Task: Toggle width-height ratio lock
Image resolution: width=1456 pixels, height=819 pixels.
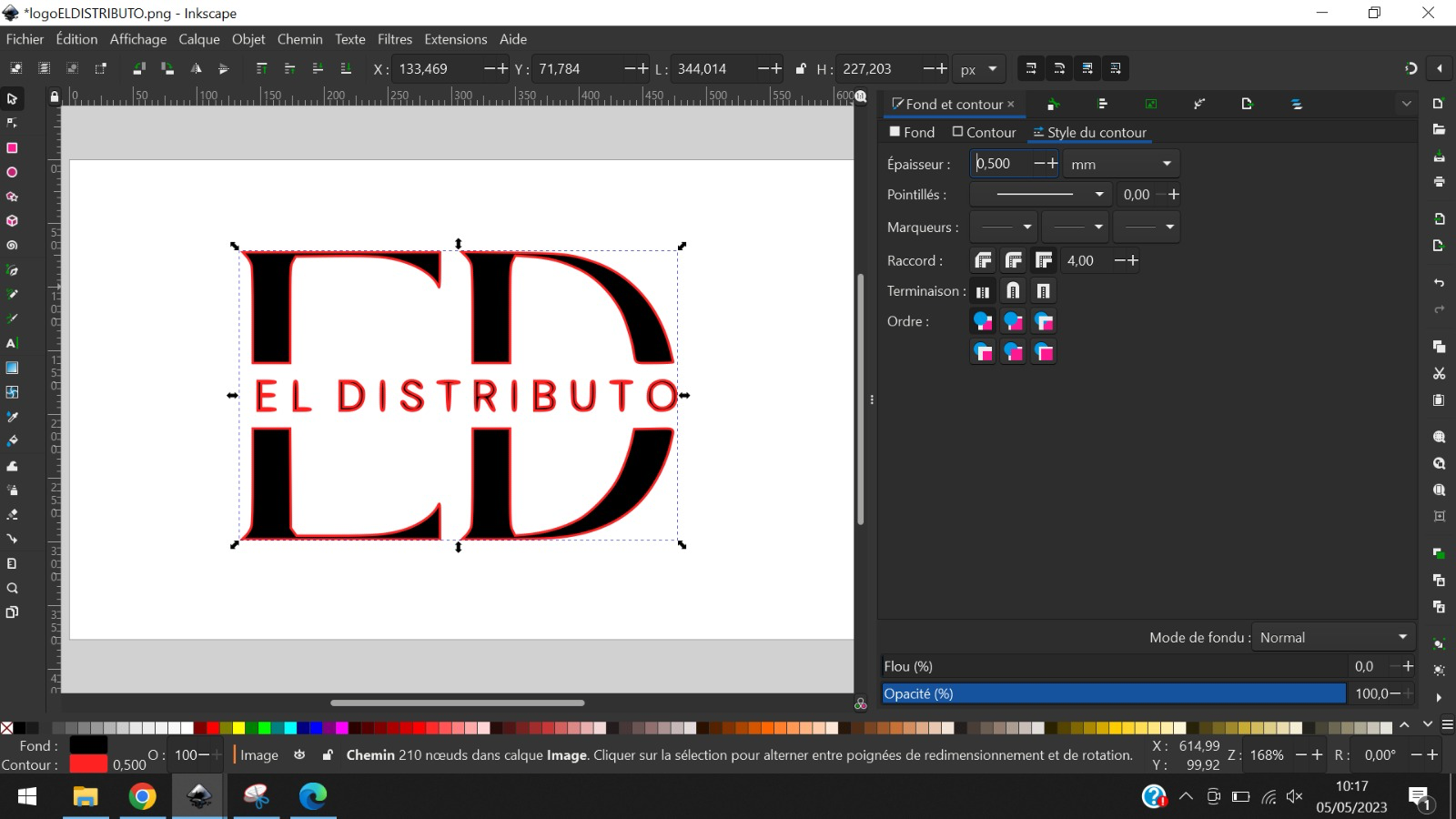Action: pos(801,69)
